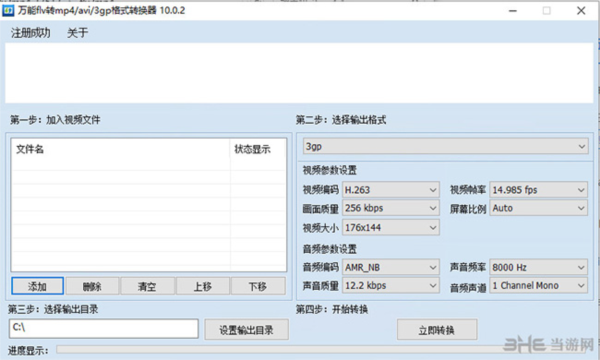Minimize the converter window
The image size is (600, 360).
(513, 11)
